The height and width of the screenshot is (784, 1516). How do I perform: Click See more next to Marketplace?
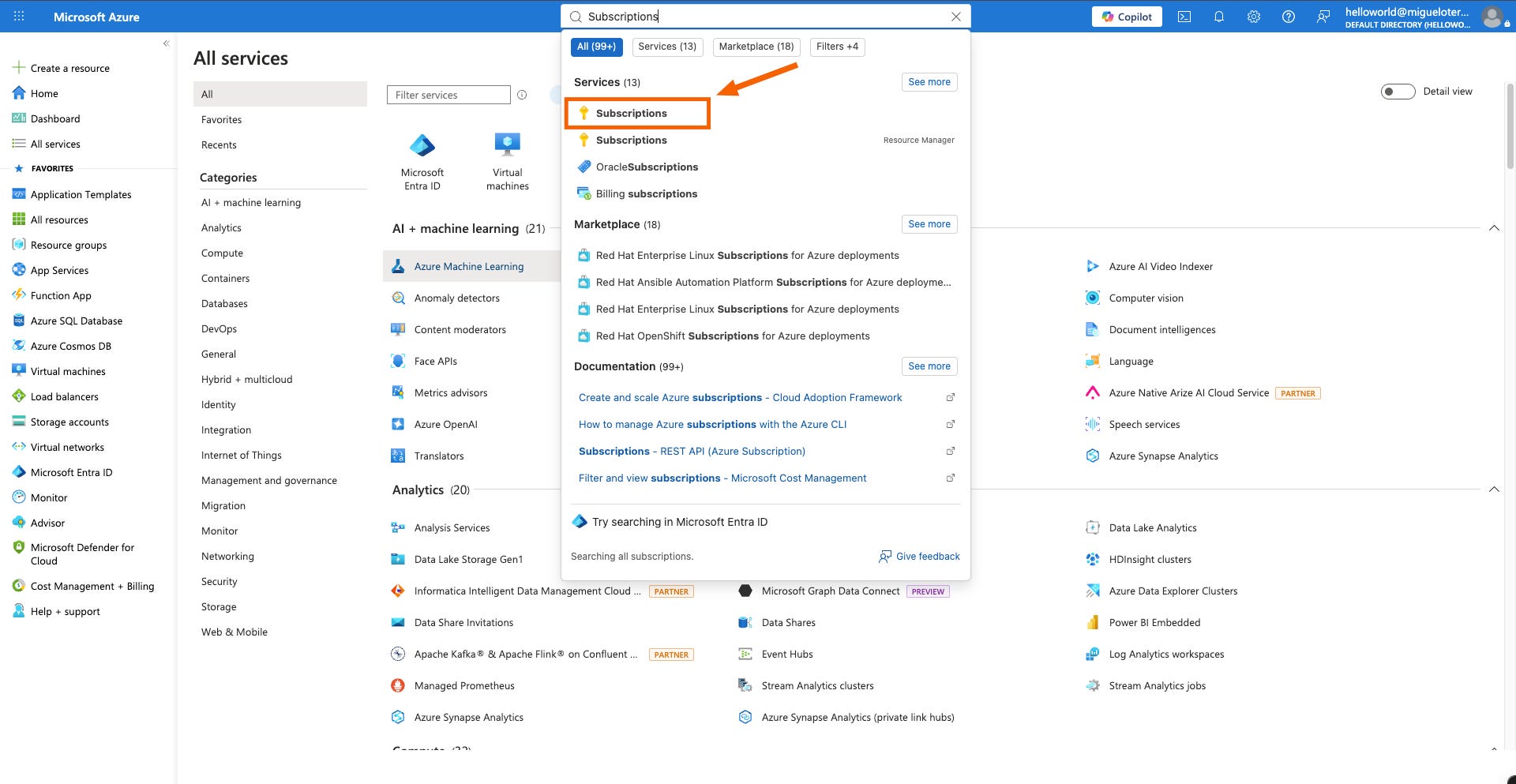pyautogui.click(x=929, y=224)
